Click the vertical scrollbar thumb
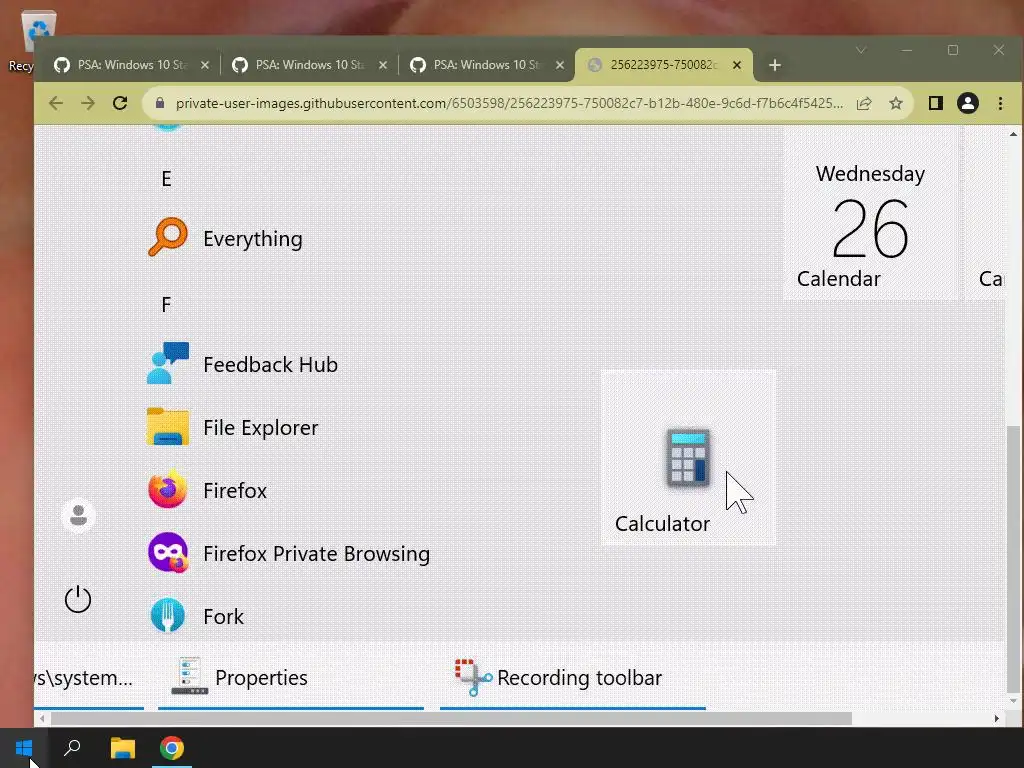Viewport: 1024px width, 768px height. 1012,559
